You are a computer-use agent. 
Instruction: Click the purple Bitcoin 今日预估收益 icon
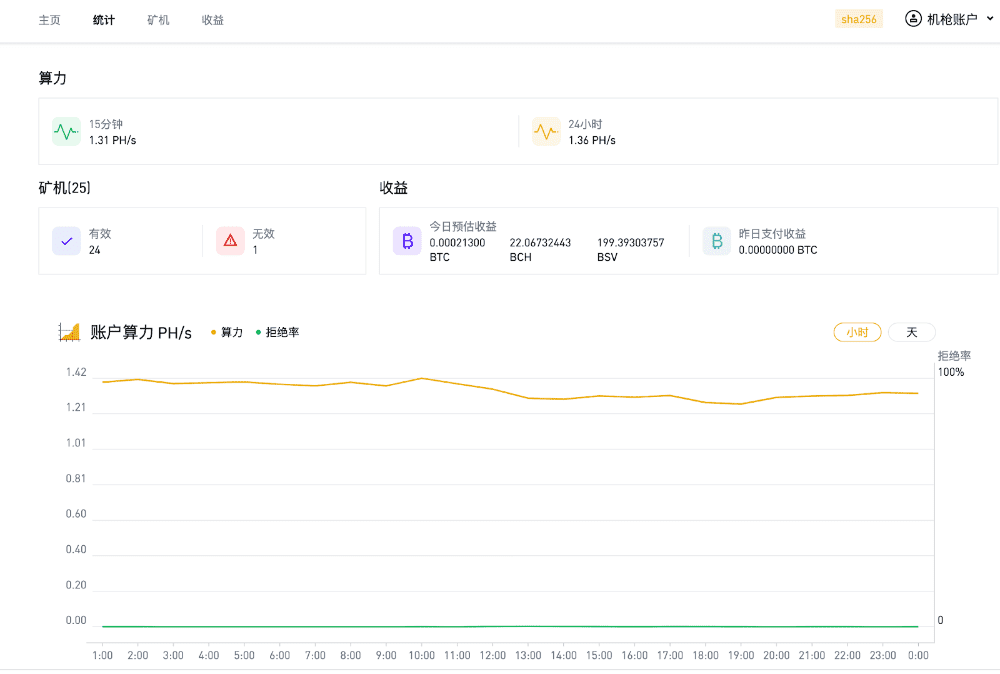click(407, 241)
